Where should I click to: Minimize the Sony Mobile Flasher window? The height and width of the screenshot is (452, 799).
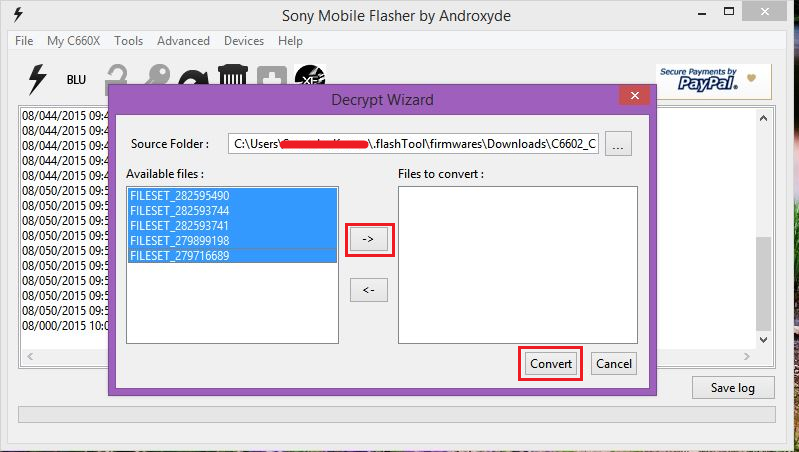tap(703, 12)
